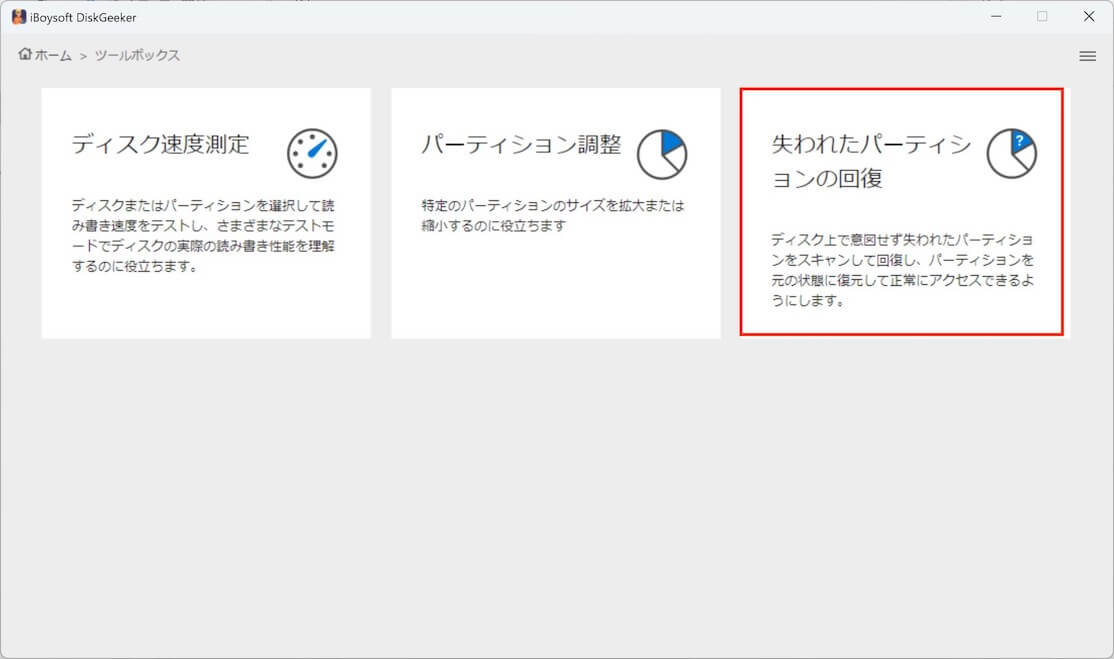The image size is (1114, 659).
Task: Open the ディスク速度測定 card title
Action: [161, 144]
